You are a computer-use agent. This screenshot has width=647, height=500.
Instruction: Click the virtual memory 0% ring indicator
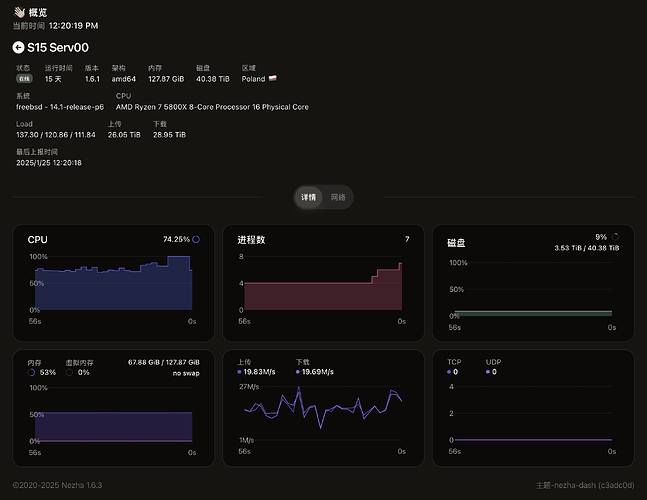click(69, 373)
